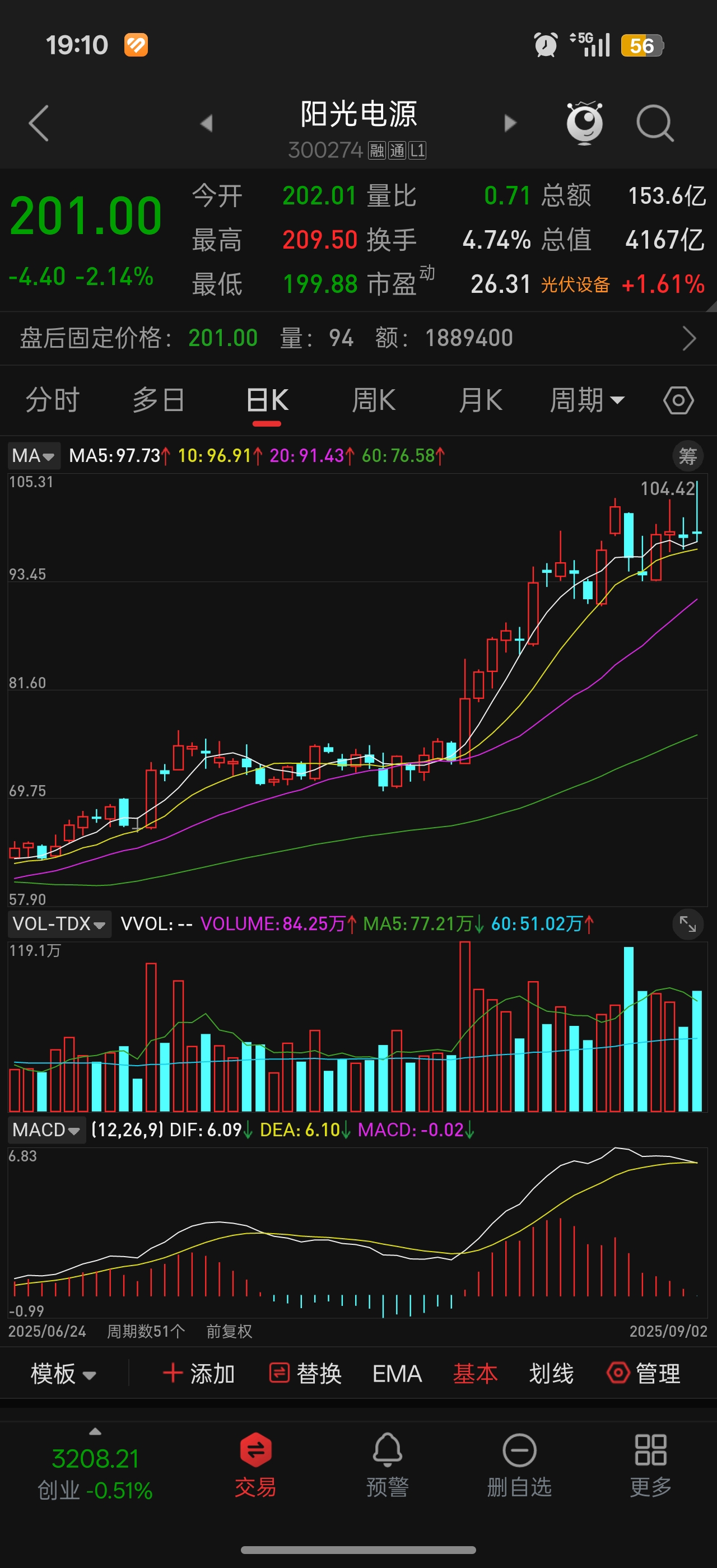Tap the MACD parameters (12,26,9)
The image size is (717, 1568).
coord(127,1130)
